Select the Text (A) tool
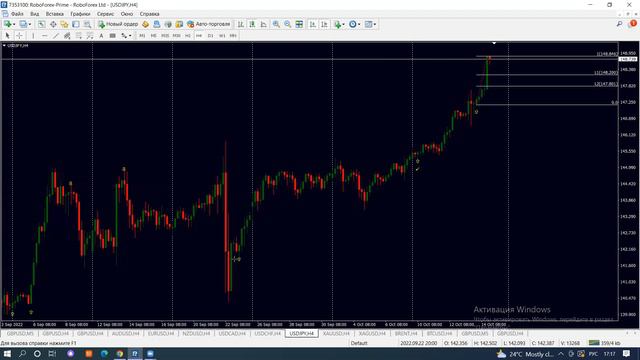This screenshot has width=640, height=360. (101, 36)
